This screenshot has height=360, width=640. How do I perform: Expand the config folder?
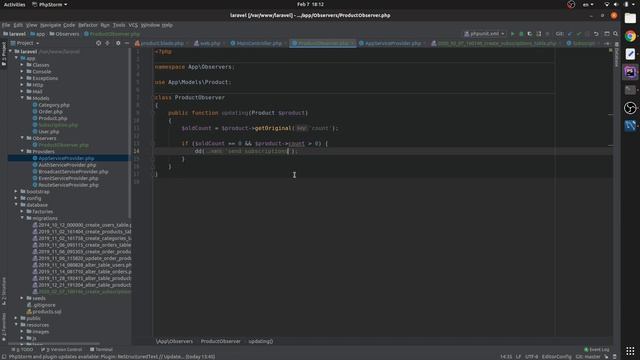[x=16, y=198]
